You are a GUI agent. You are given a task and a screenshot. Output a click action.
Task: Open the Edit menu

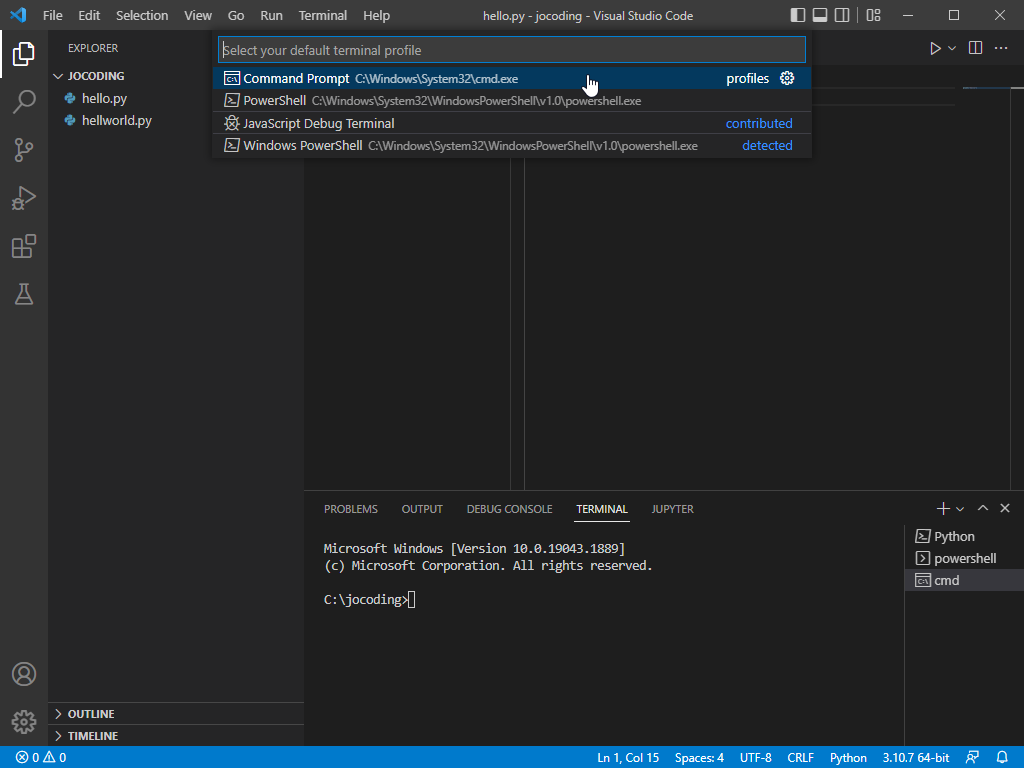pyautogui.click(x=89, y=15)
